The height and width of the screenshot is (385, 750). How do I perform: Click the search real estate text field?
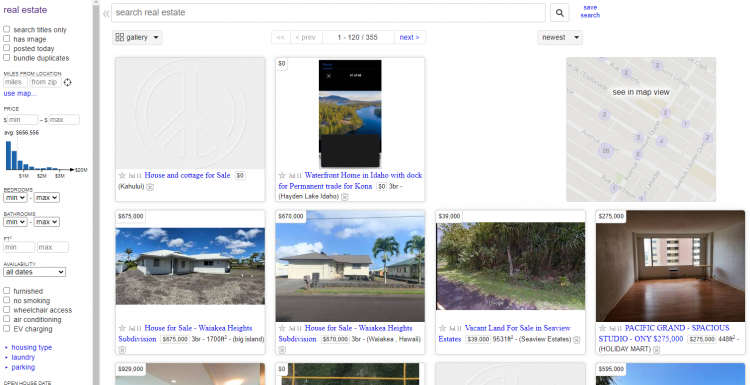[x=328, y=13]
